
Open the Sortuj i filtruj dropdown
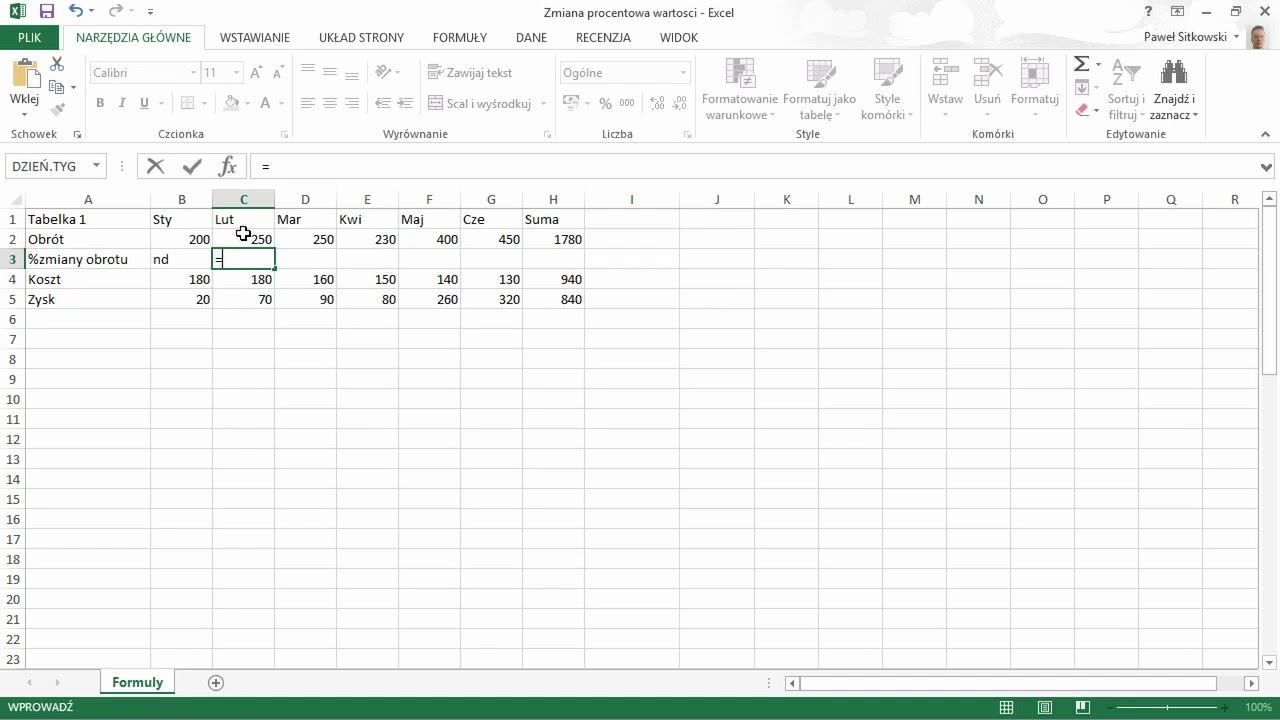point(1126,88)
